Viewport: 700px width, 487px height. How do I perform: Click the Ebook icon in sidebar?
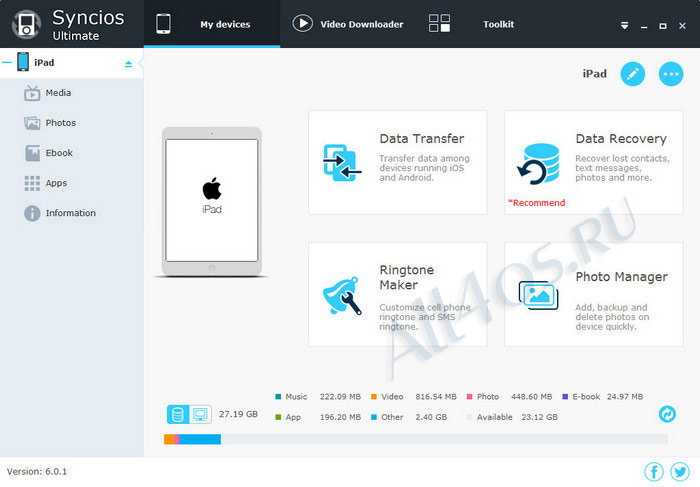[32, 153]
